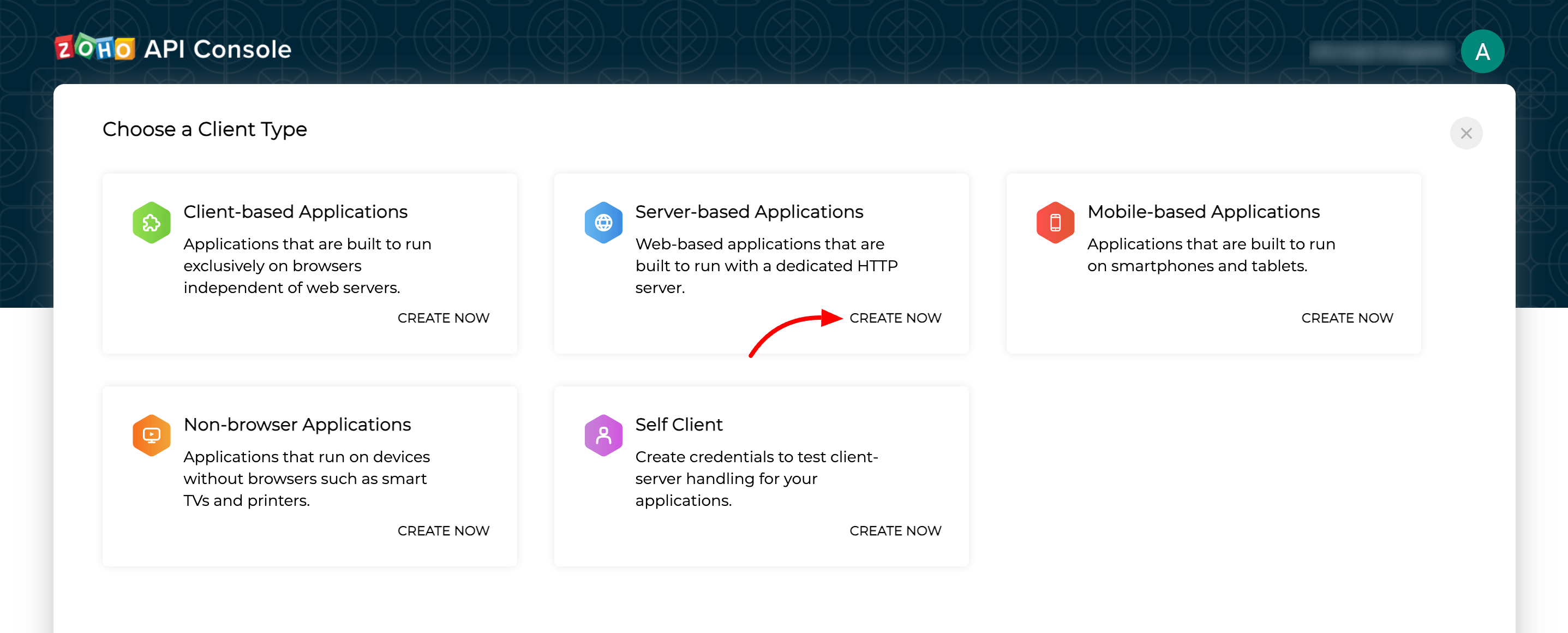Click CREATE NOW for Client-based Applications

pos(443,318)
